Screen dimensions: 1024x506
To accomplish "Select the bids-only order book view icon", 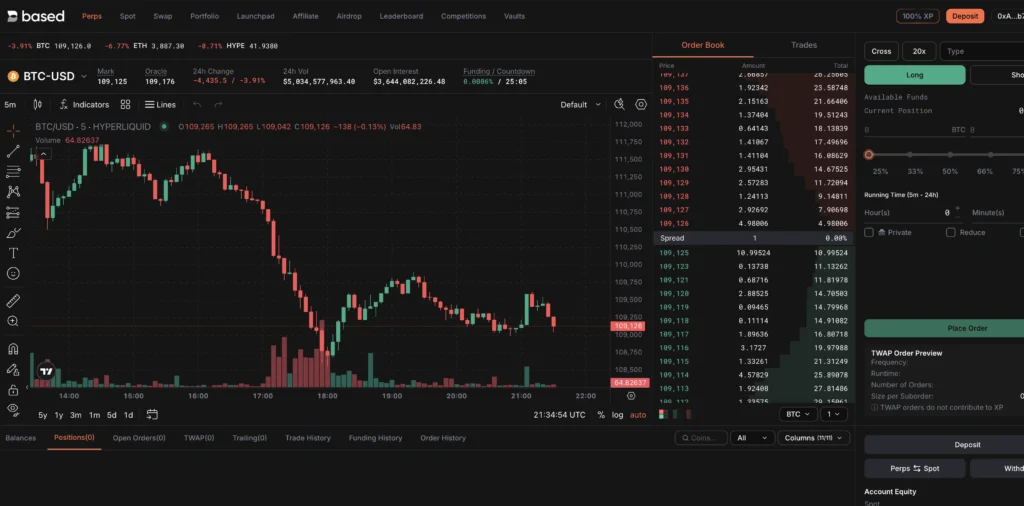I will [x=675, y=414].
